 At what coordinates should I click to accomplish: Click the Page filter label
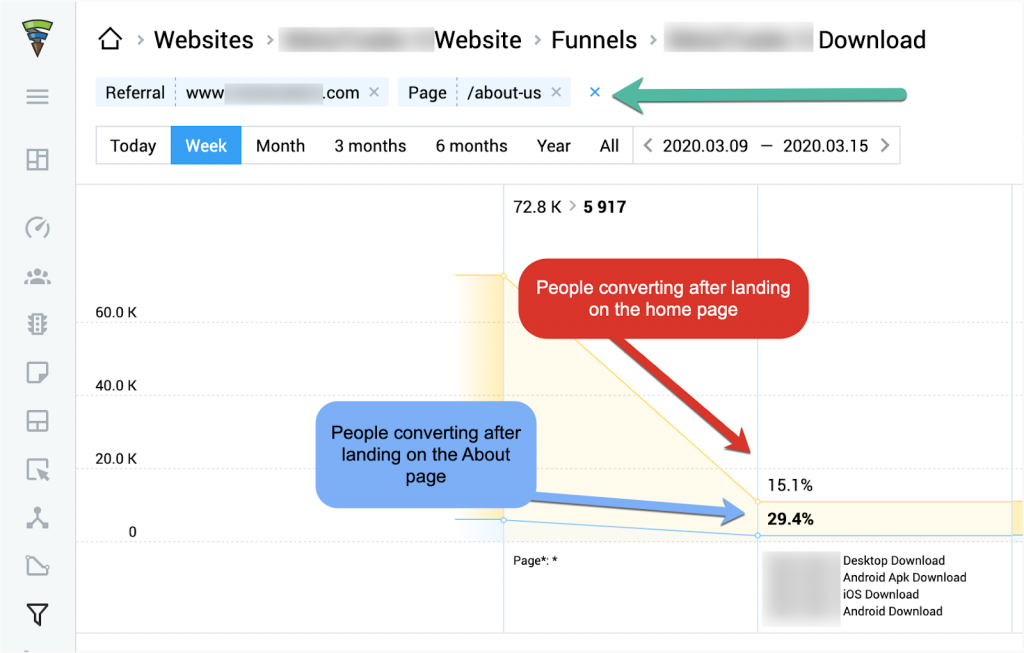[x=427, y=93]
